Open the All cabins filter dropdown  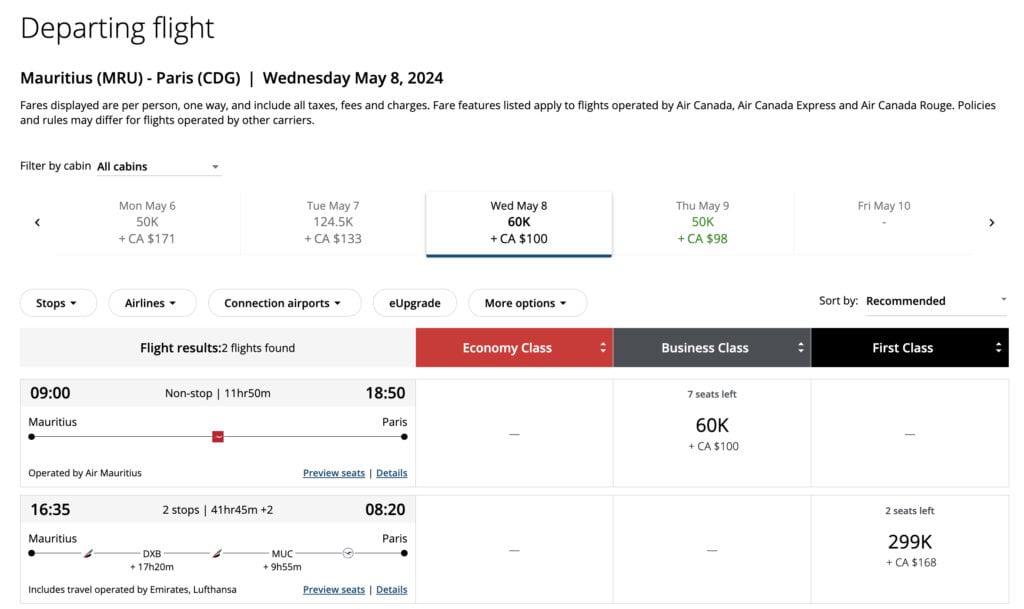pyautogui.click(x=157, y=166)
